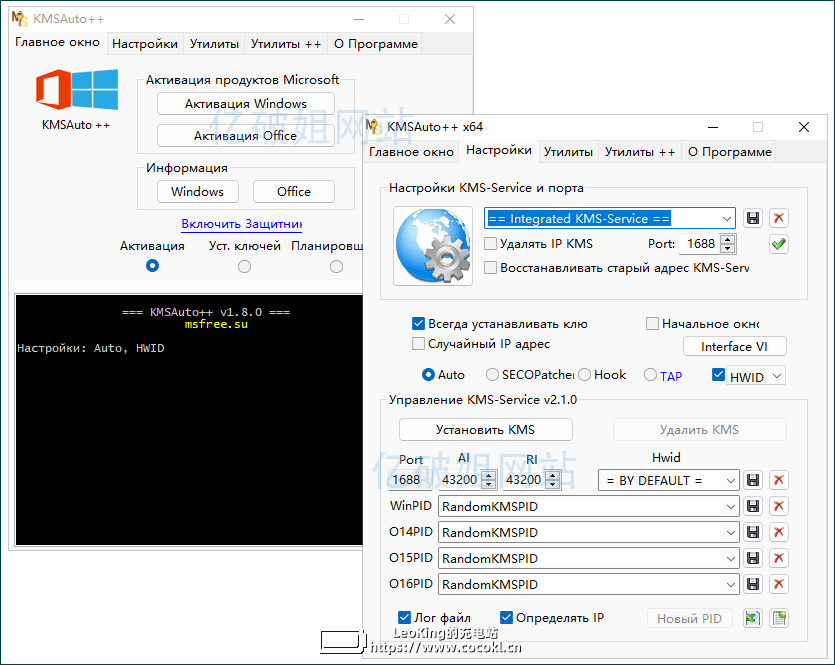Enable the Случайный IP адрес checkbox
The image size is (835, 665).
pos(419,344)
